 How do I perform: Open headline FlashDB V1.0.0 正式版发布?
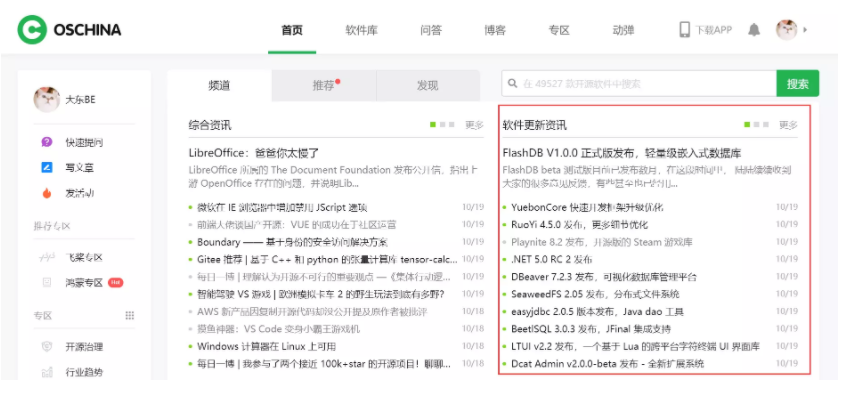622,153
